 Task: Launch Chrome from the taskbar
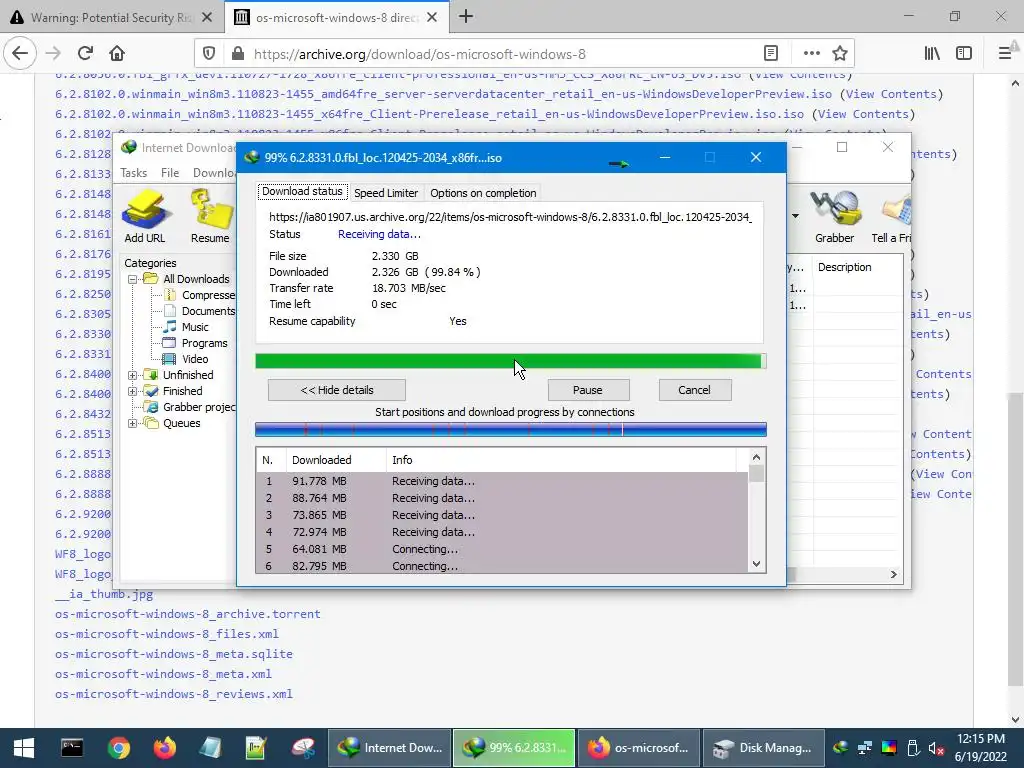click(119, 748)
